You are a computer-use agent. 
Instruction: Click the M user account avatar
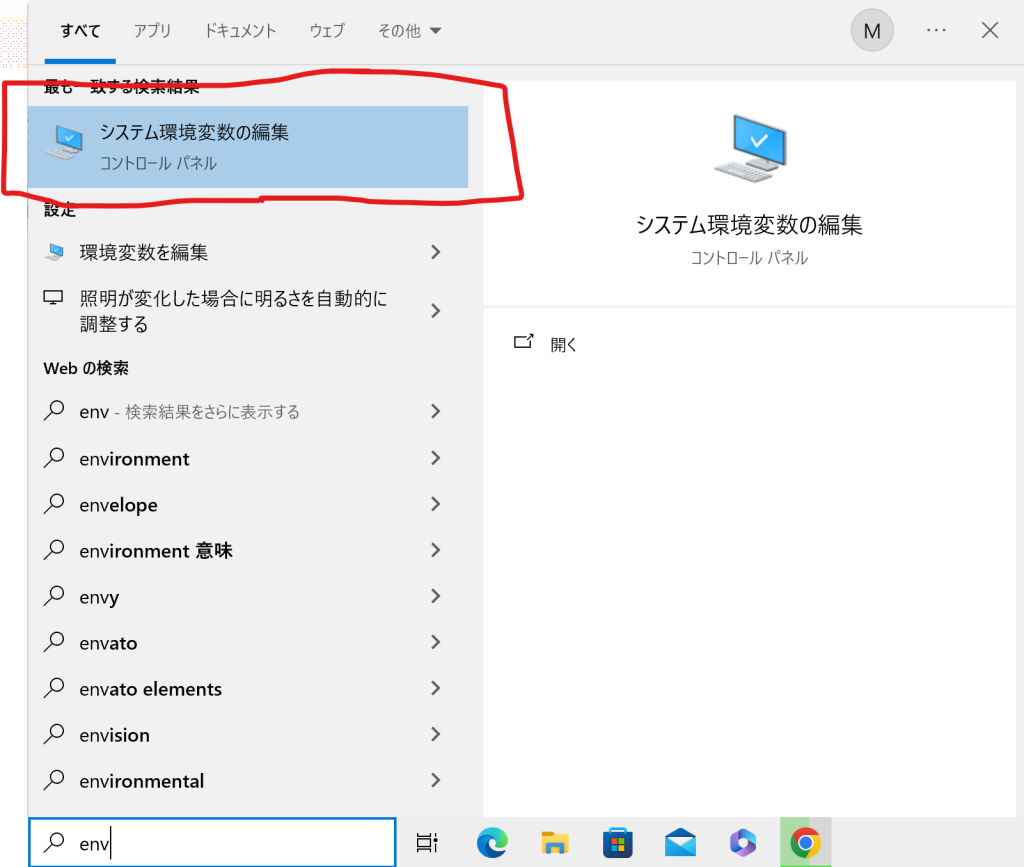[872, 31]
